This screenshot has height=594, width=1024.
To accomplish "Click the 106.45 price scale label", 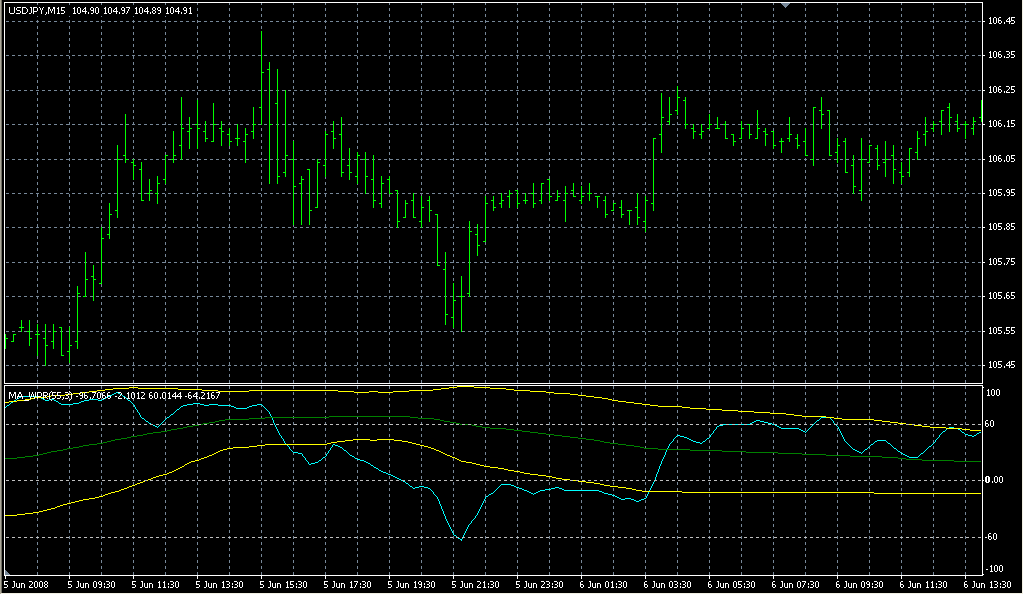I will pyautogui.click(x=1001, y=21).
